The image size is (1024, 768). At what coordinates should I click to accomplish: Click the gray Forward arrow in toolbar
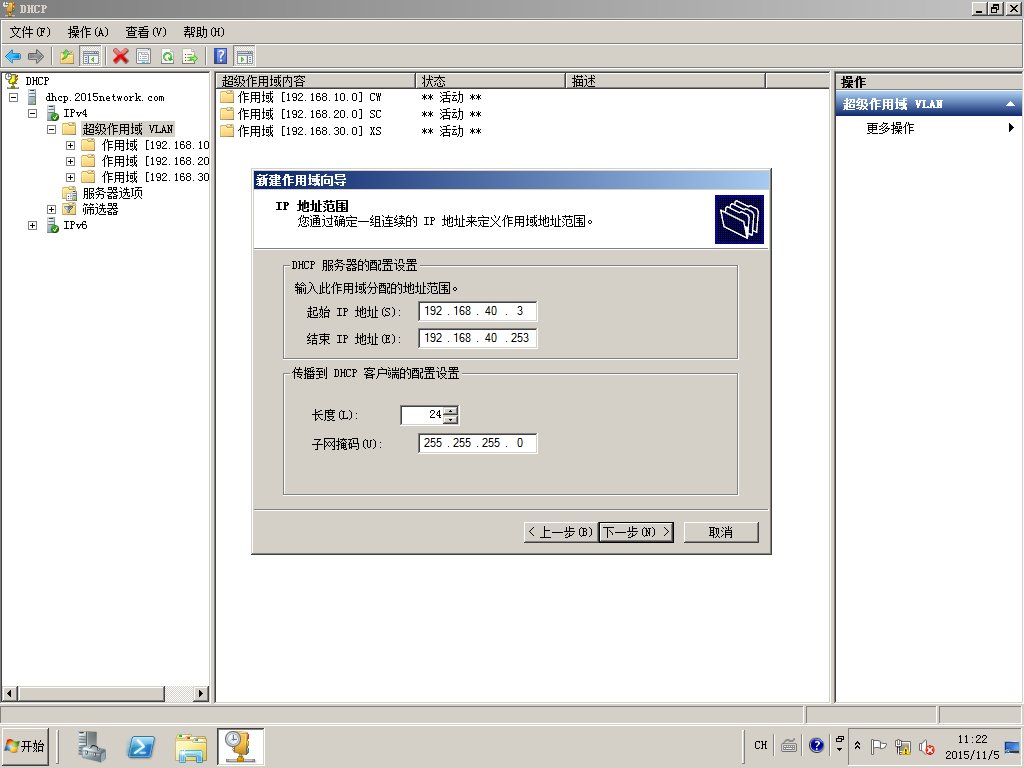(36, 56)
